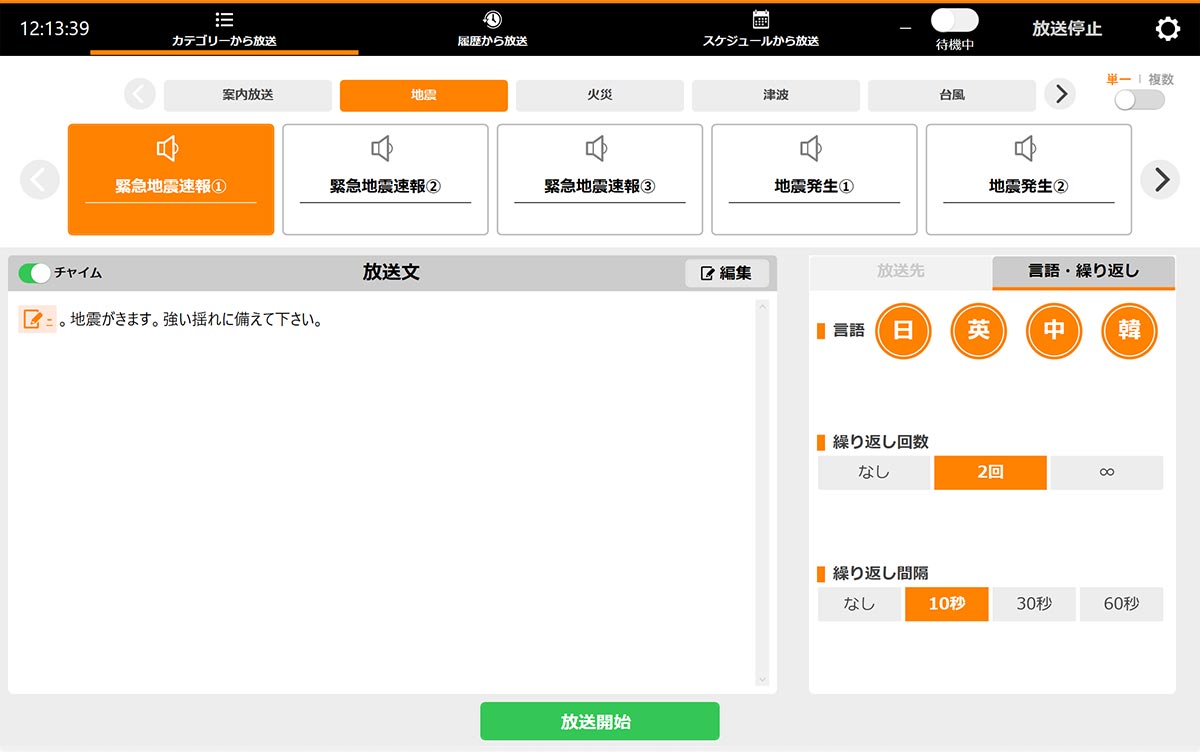Select the Japanese 日 language icon
The image size is (1200, 752).
[x=903, y=331]
